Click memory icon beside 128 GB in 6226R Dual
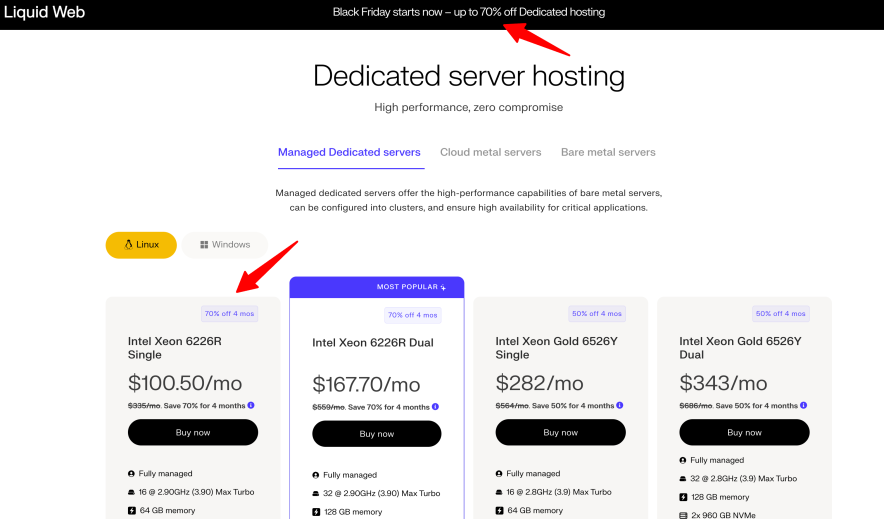This screenshot has width=884, height=519. pos(316,512)
